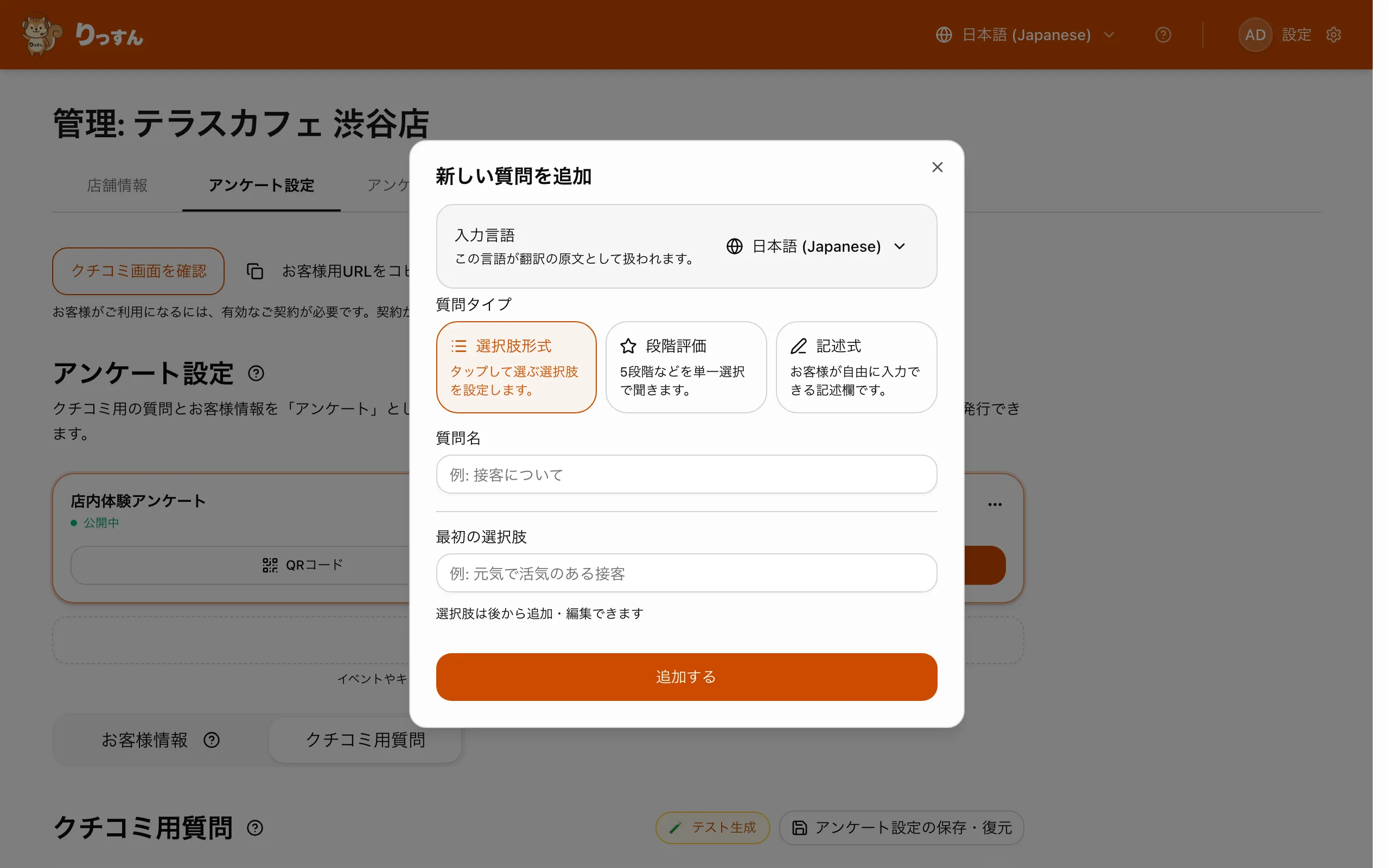Click the アンケート設定の保存・復元 button
Screen dimensions: 1389x868
[x=901, y=828]
